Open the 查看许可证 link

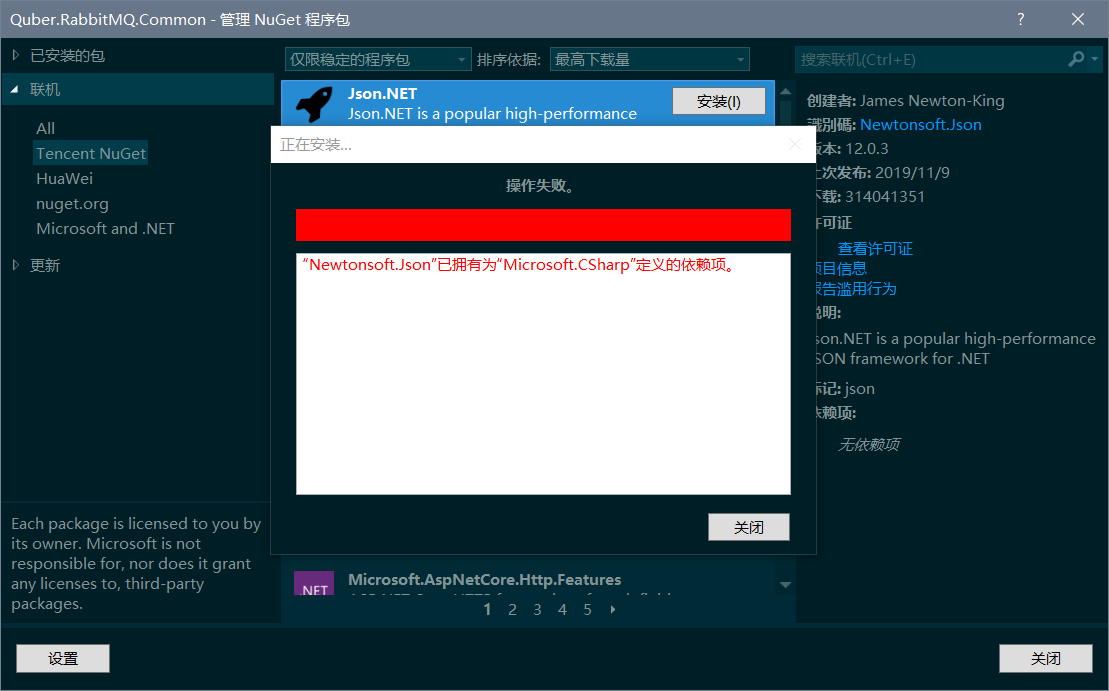point(875,249)
